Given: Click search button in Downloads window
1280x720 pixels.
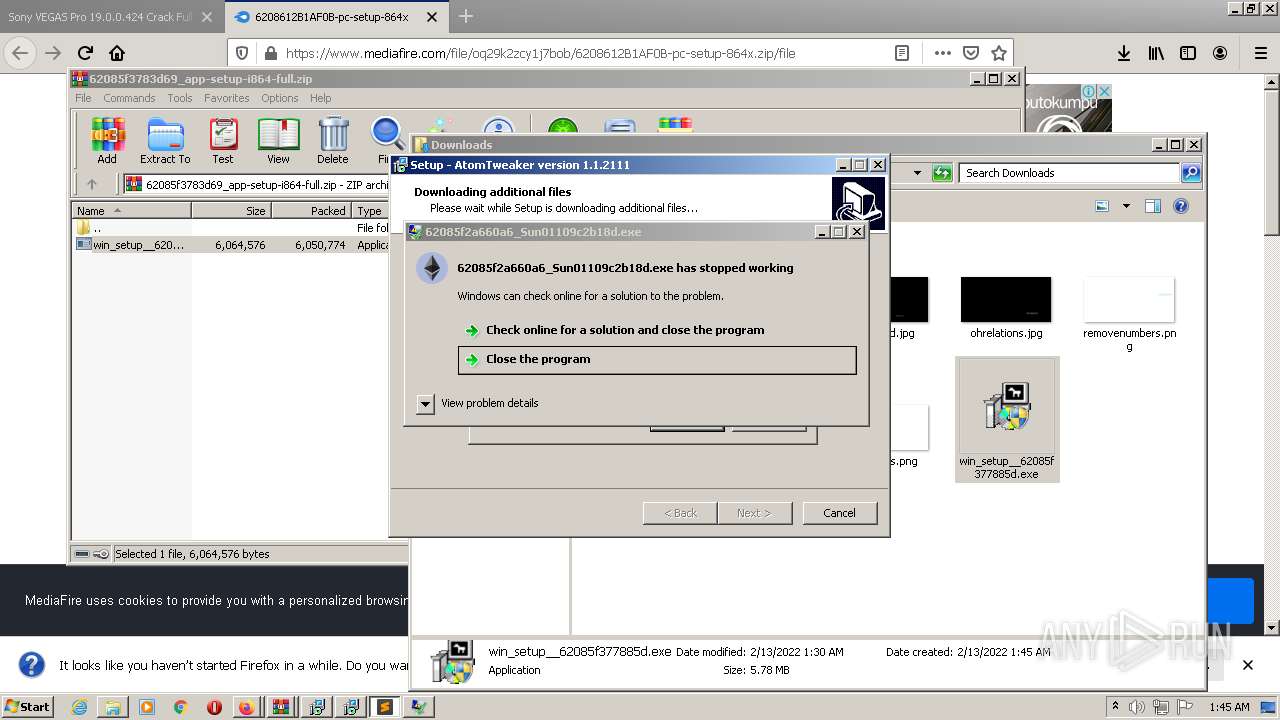Looking at the screenshot, I should pos(1191,173).
